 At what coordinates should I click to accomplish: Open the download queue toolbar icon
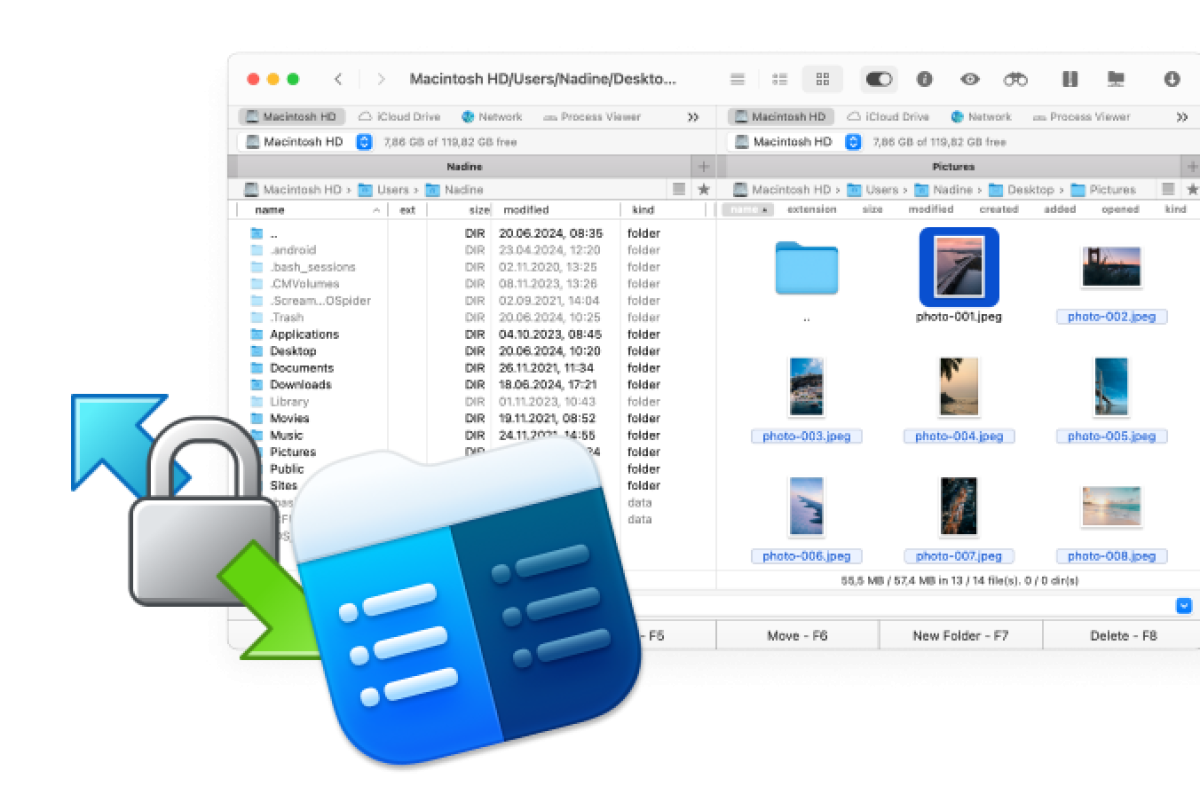click(x=1172, y=79)
